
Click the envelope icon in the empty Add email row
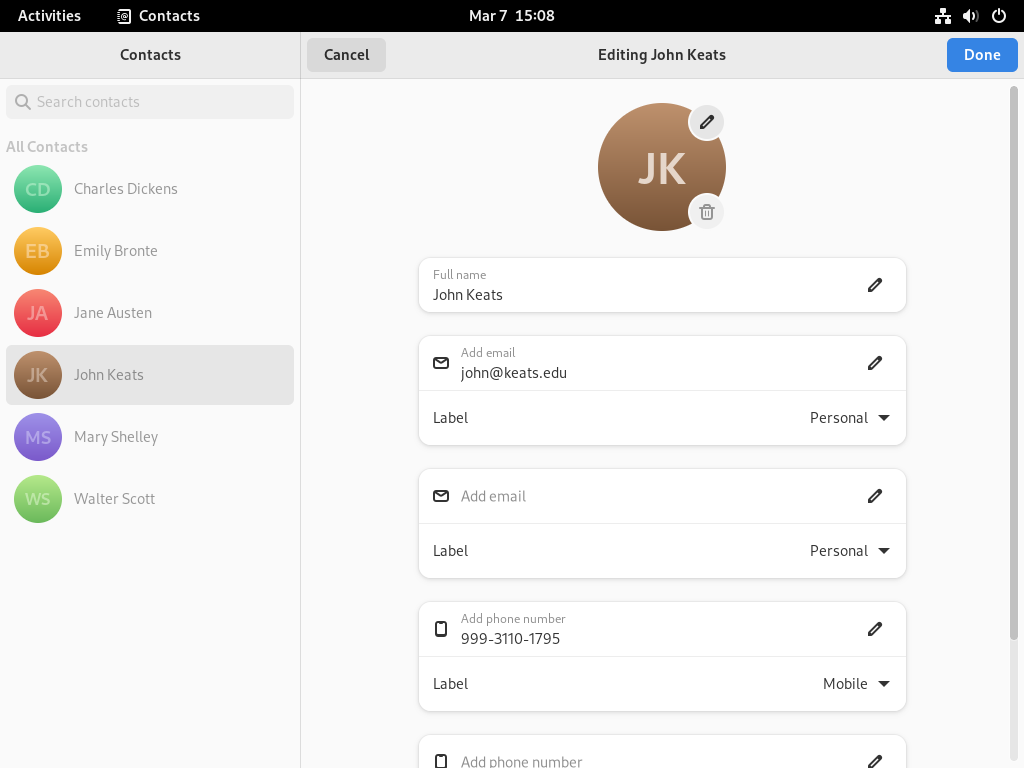(x=441, y=496)
